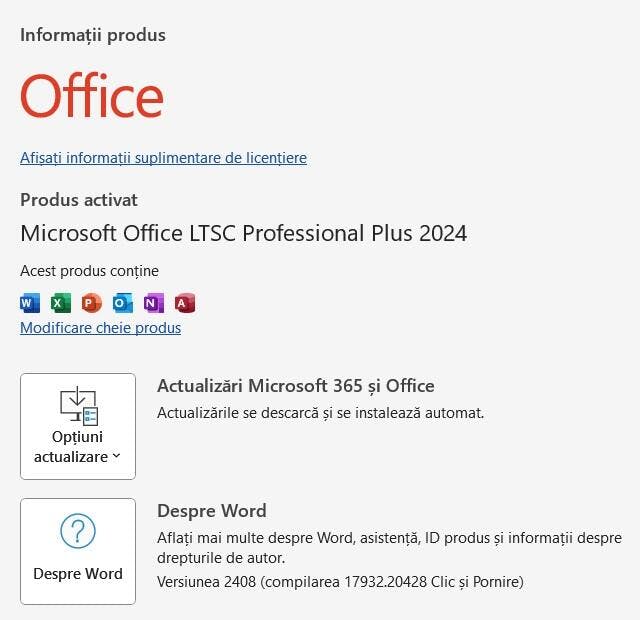
Task: Click the 'Actualizări Microsoft 365 și Office' heading
Action: click(296, 386)
